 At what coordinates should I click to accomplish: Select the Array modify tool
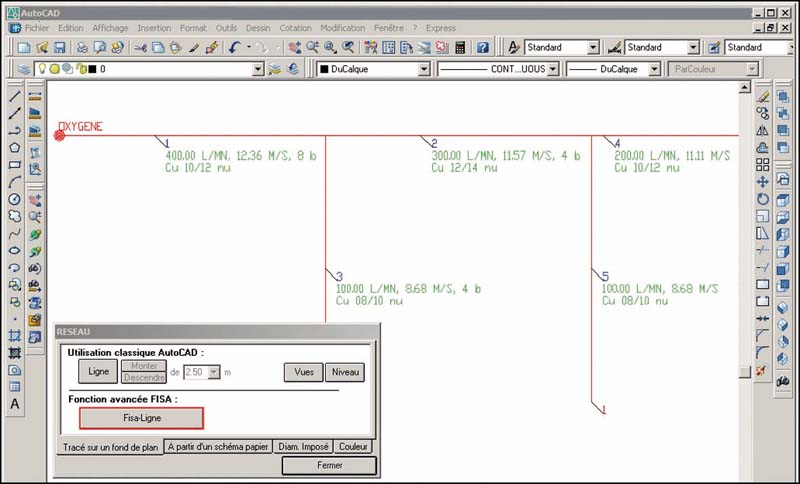tap(762, 165)
